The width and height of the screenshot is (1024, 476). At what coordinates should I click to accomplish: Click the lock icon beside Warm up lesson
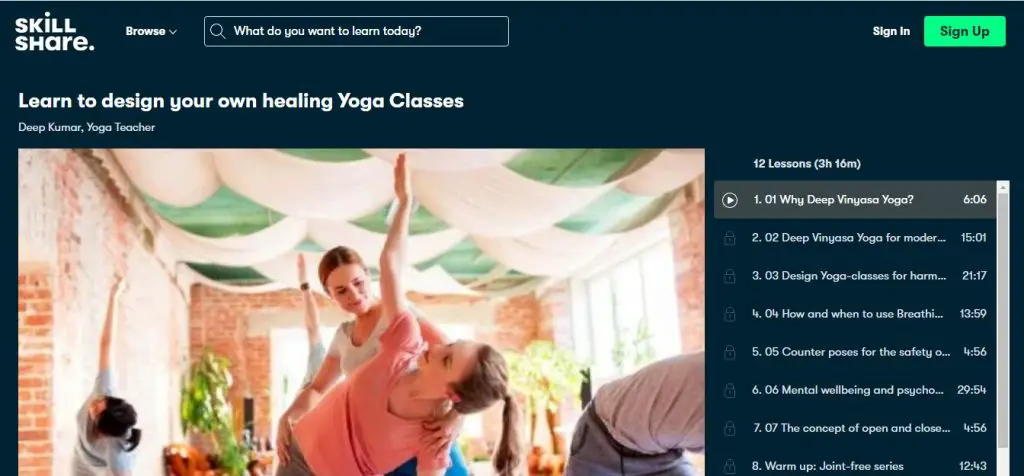click(729, 466)
